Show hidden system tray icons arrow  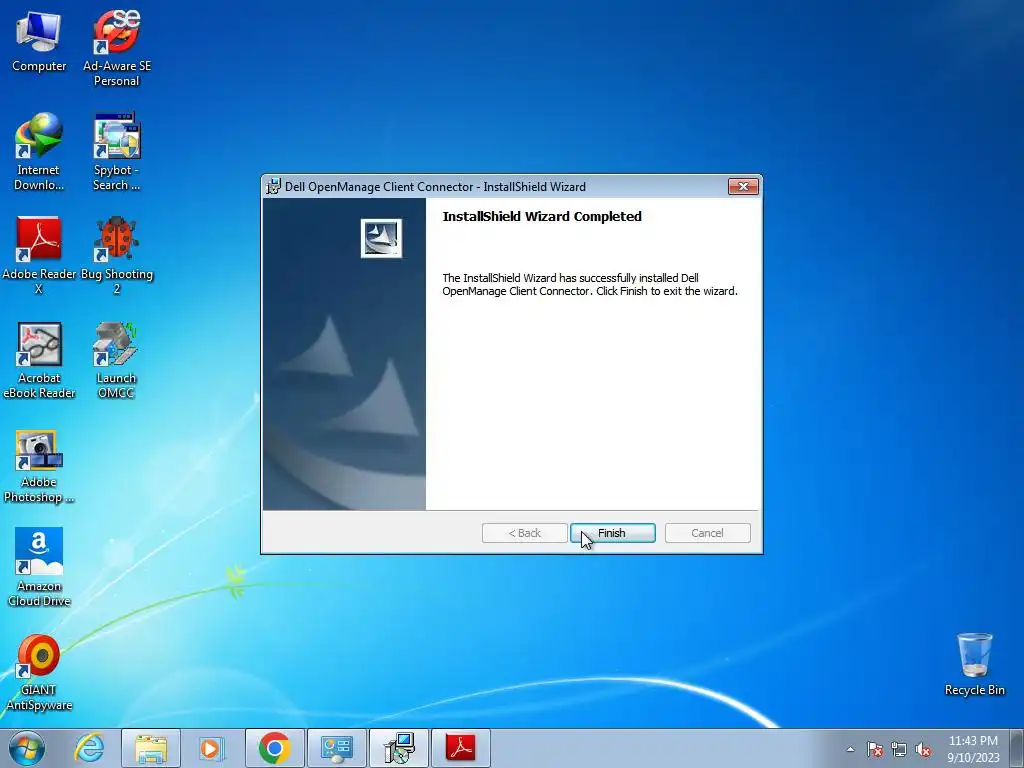pos(850,749)
